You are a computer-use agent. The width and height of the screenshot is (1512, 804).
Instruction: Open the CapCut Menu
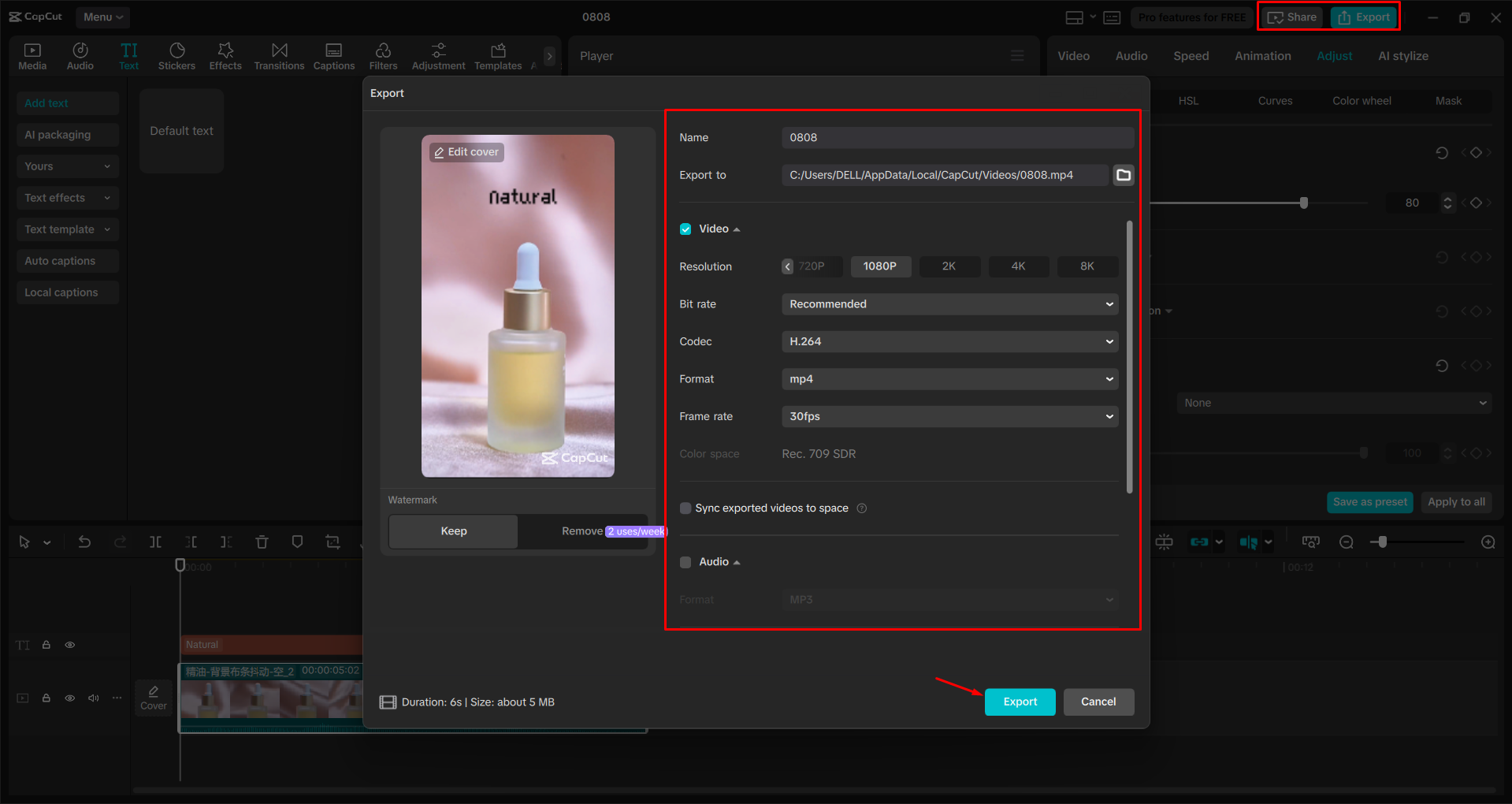(102, 17)
